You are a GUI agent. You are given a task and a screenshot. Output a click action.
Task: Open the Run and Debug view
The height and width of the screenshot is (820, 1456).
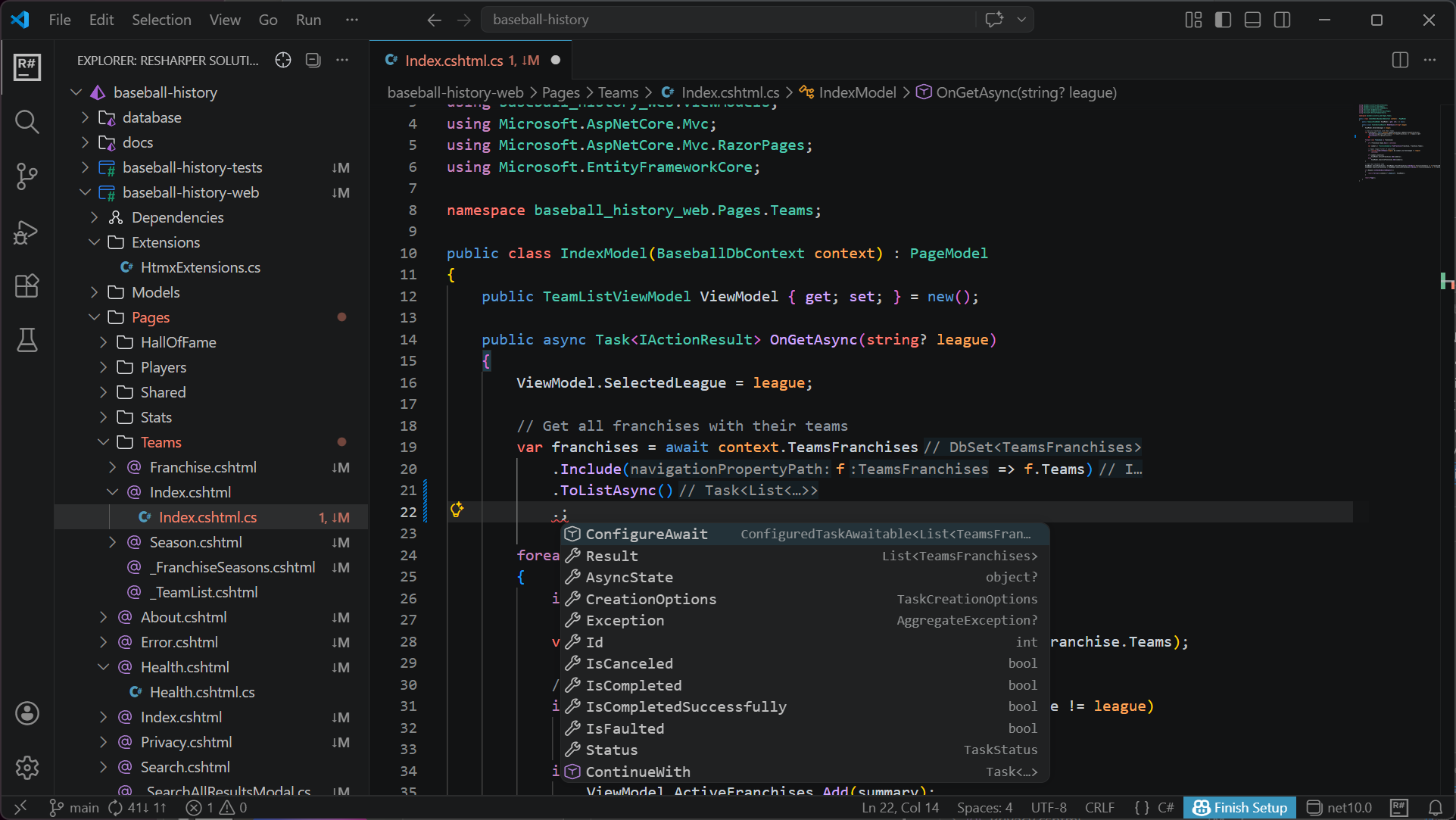tap(27, 232)
